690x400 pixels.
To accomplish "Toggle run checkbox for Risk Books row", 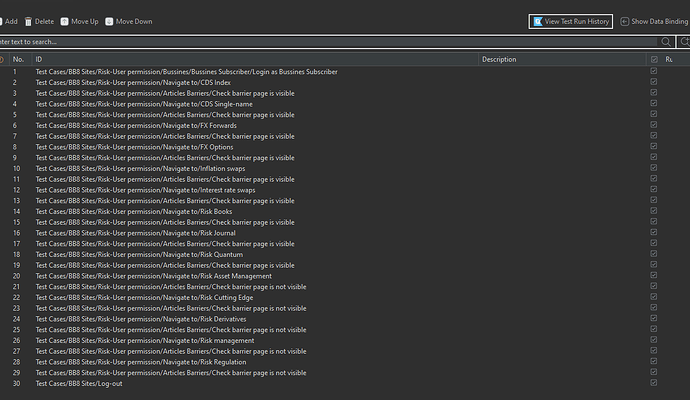I will pyautogui.click(x=653, y=210).
